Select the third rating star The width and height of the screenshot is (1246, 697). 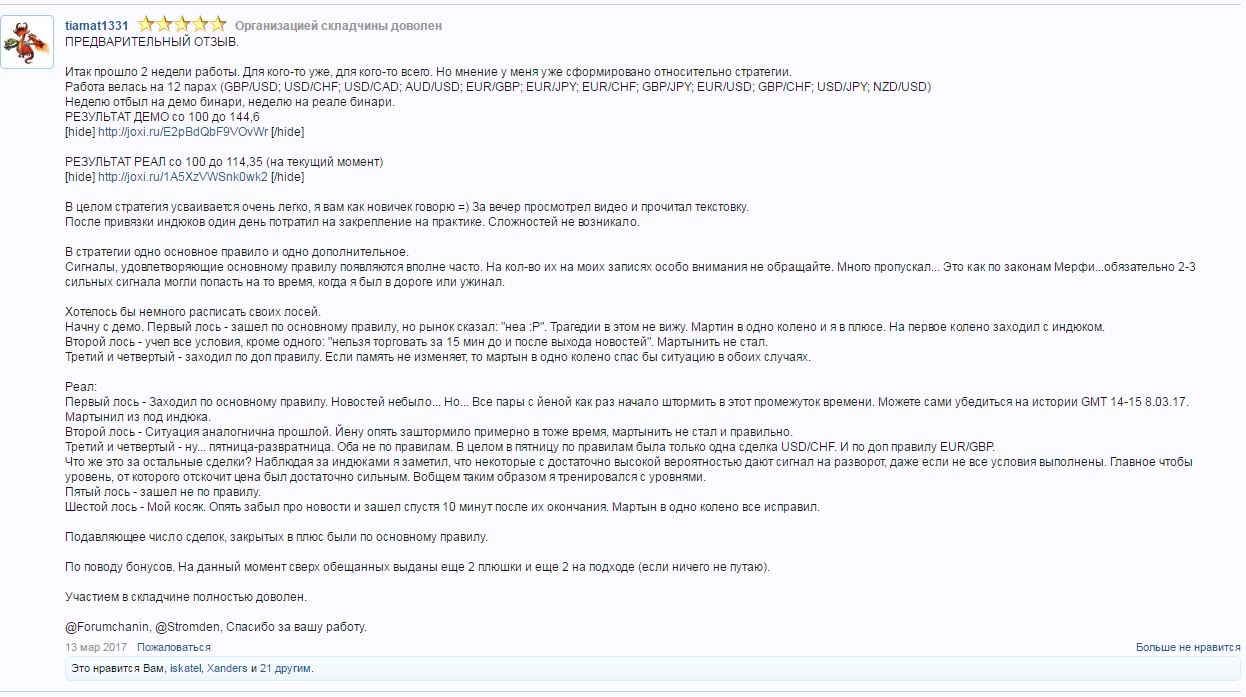182,24
